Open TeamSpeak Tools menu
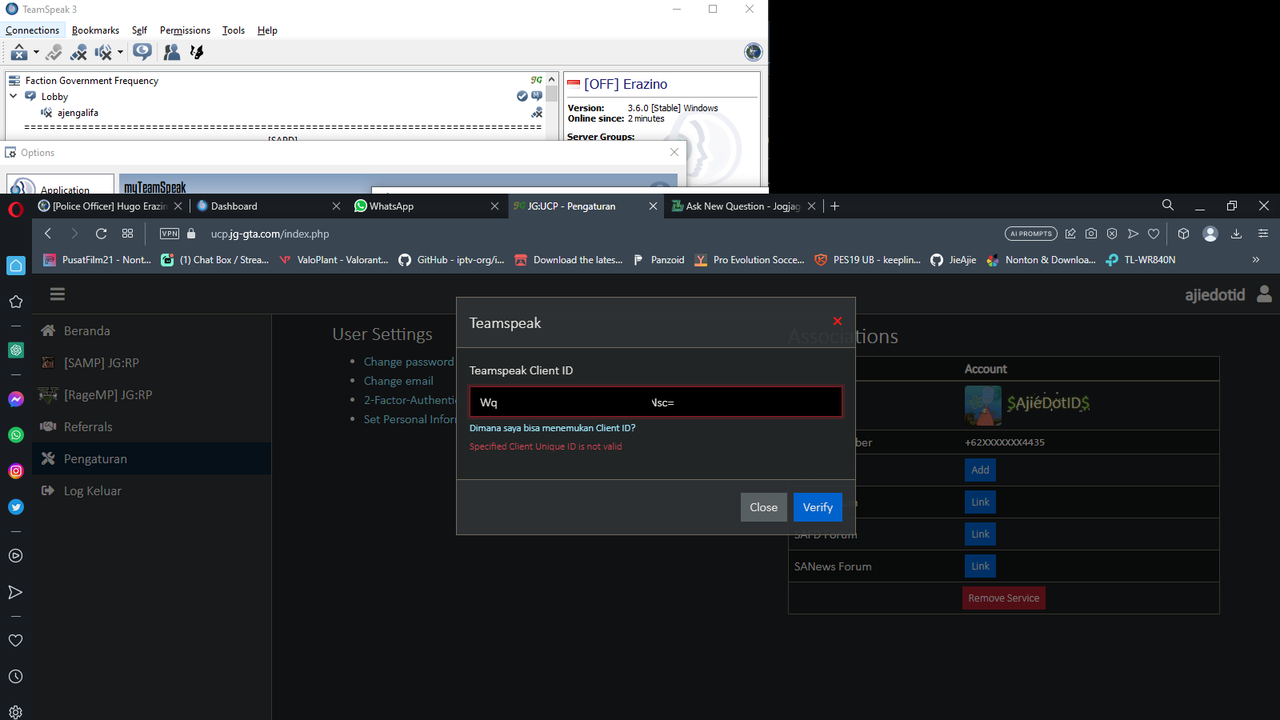 pyautogui.click(x=233, y=30)
